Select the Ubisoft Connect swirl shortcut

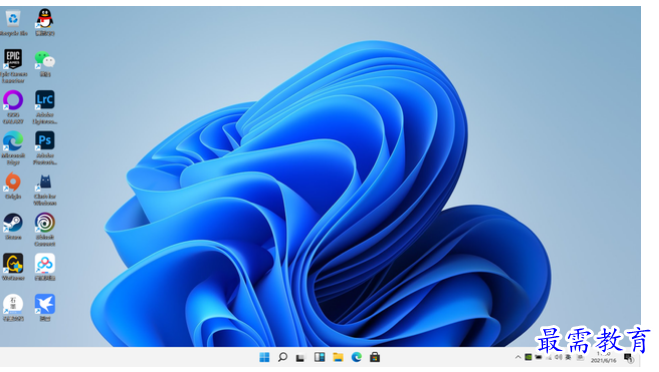click(45, 229)
